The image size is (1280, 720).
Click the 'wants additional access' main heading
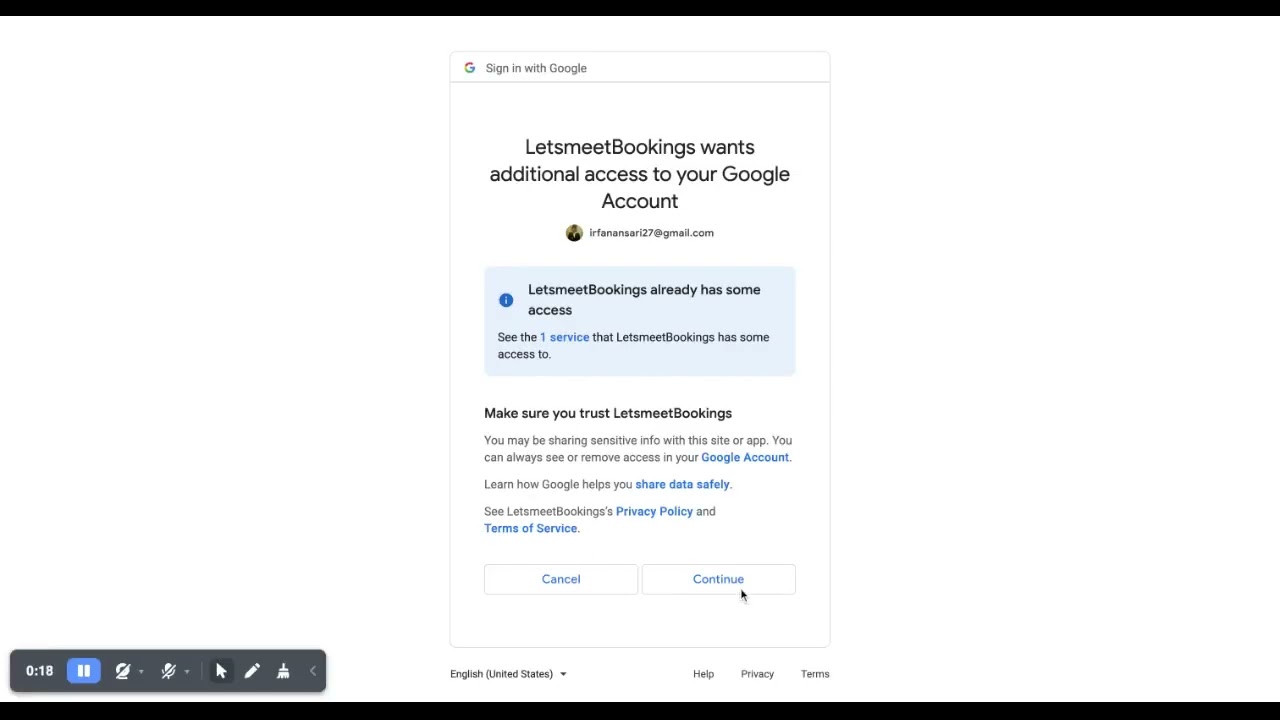tap(640, 174)
